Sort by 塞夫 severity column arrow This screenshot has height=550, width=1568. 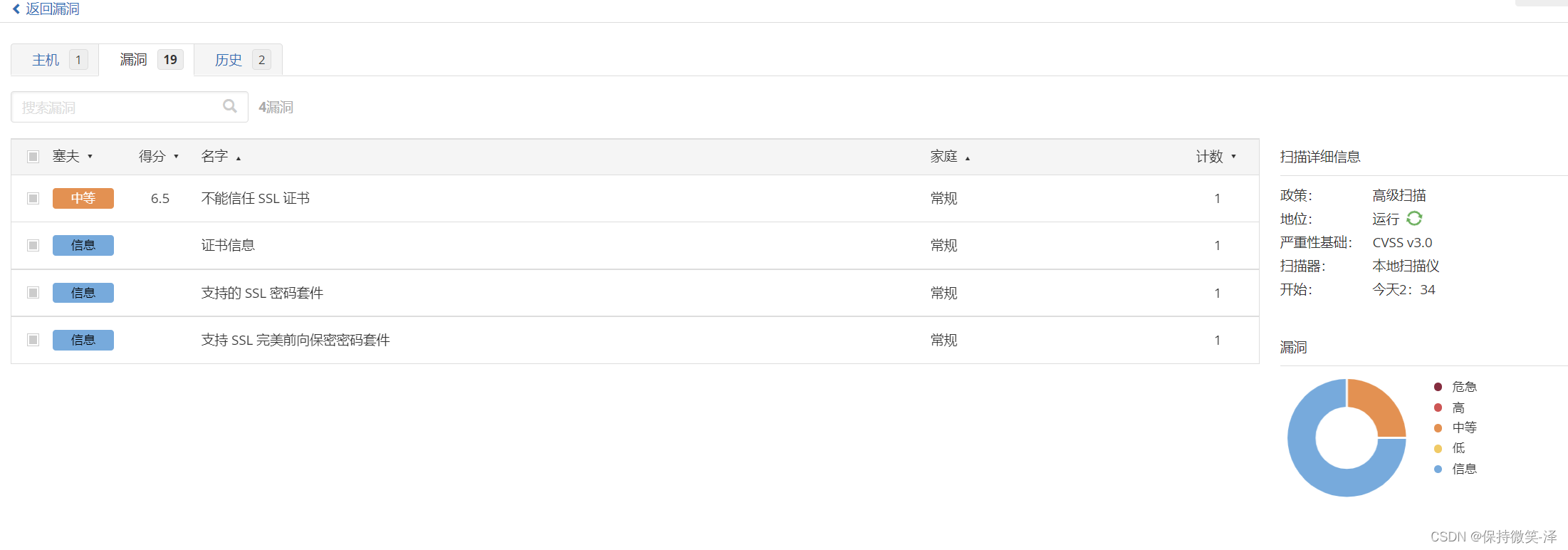click(90, 157)
